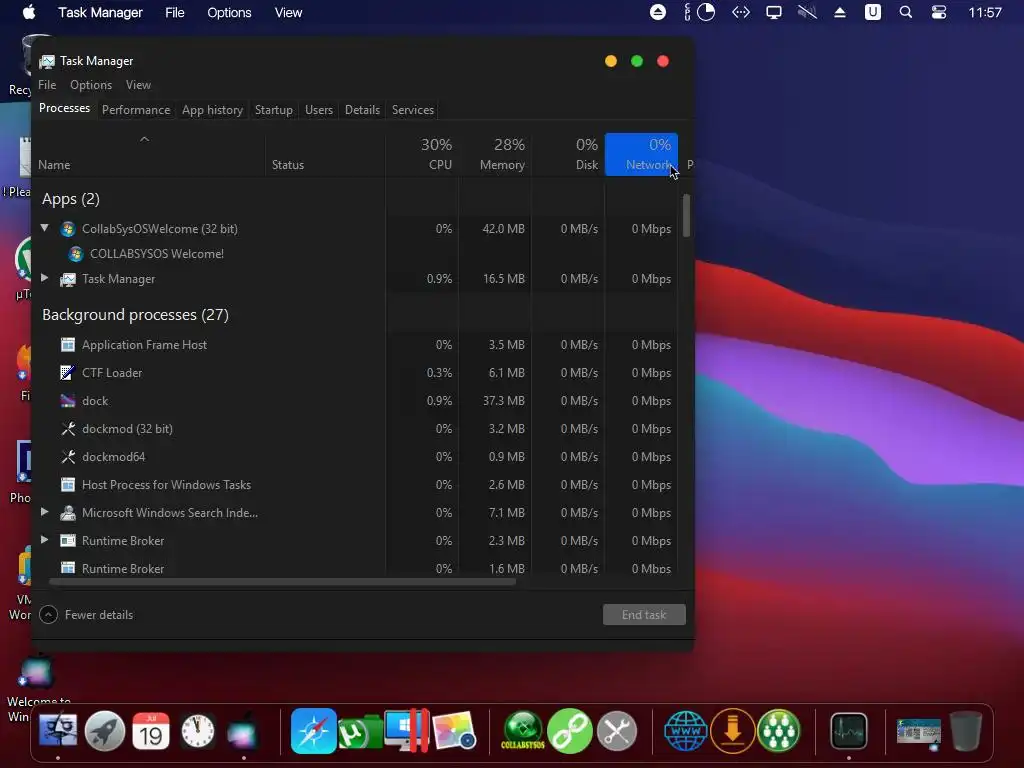This screenshot has width=1024, height=768.
Task: Open the Photos preview icon in dock
Action: [454, 731]
